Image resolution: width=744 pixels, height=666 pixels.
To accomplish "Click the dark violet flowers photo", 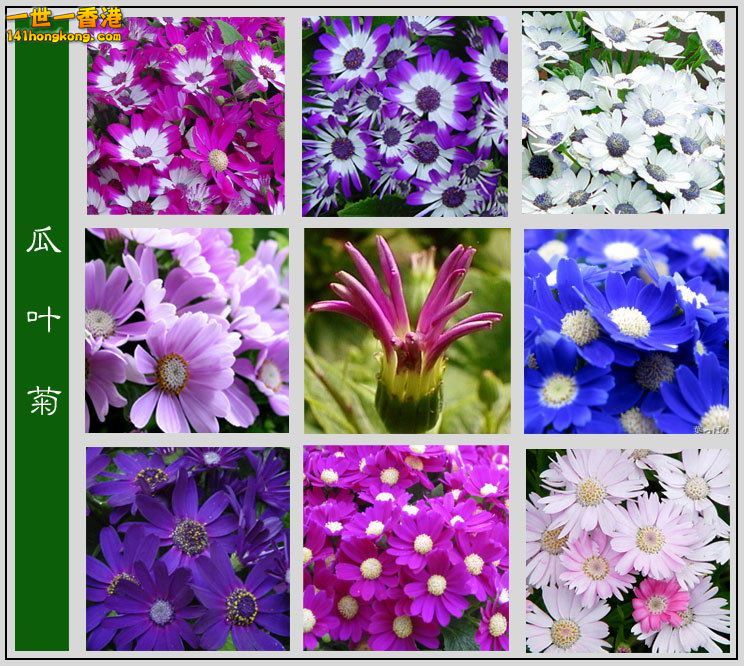I will click(x=187, y=548).
